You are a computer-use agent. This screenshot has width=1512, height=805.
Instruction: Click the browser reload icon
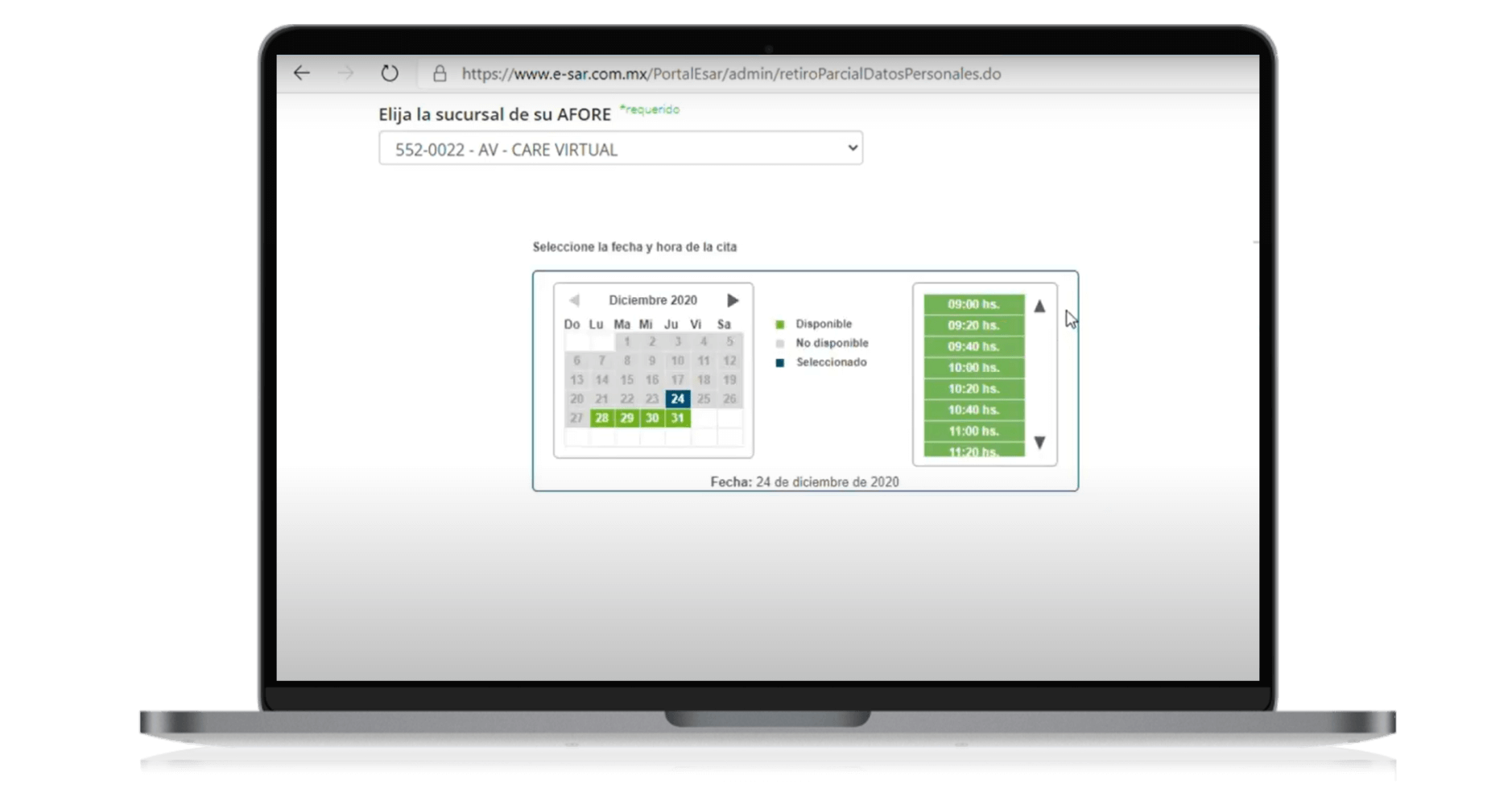(x=390, y=73)
